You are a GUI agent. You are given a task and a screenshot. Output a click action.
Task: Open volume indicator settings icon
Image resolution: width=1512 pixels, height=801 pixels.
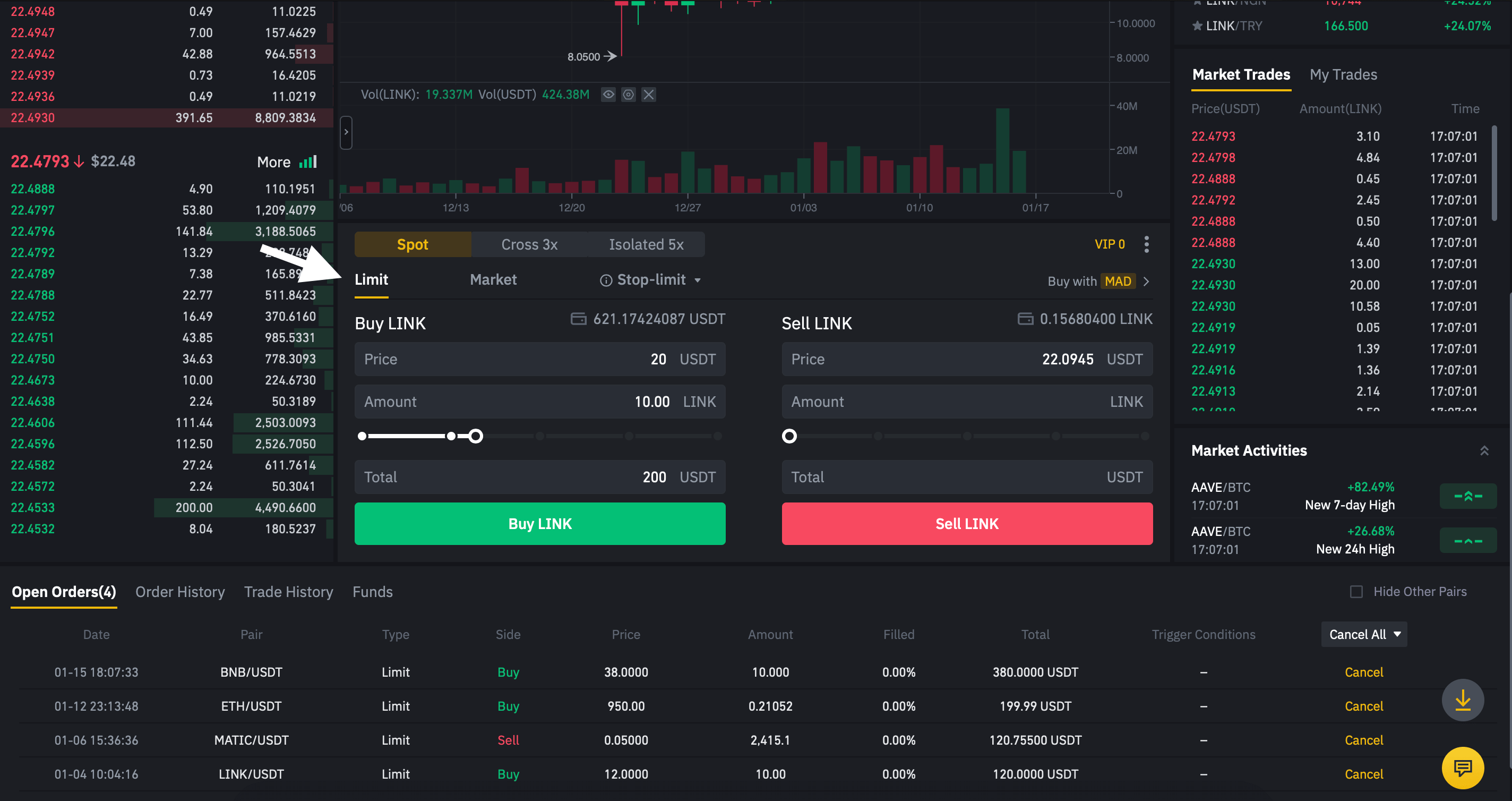pos(628,95)
